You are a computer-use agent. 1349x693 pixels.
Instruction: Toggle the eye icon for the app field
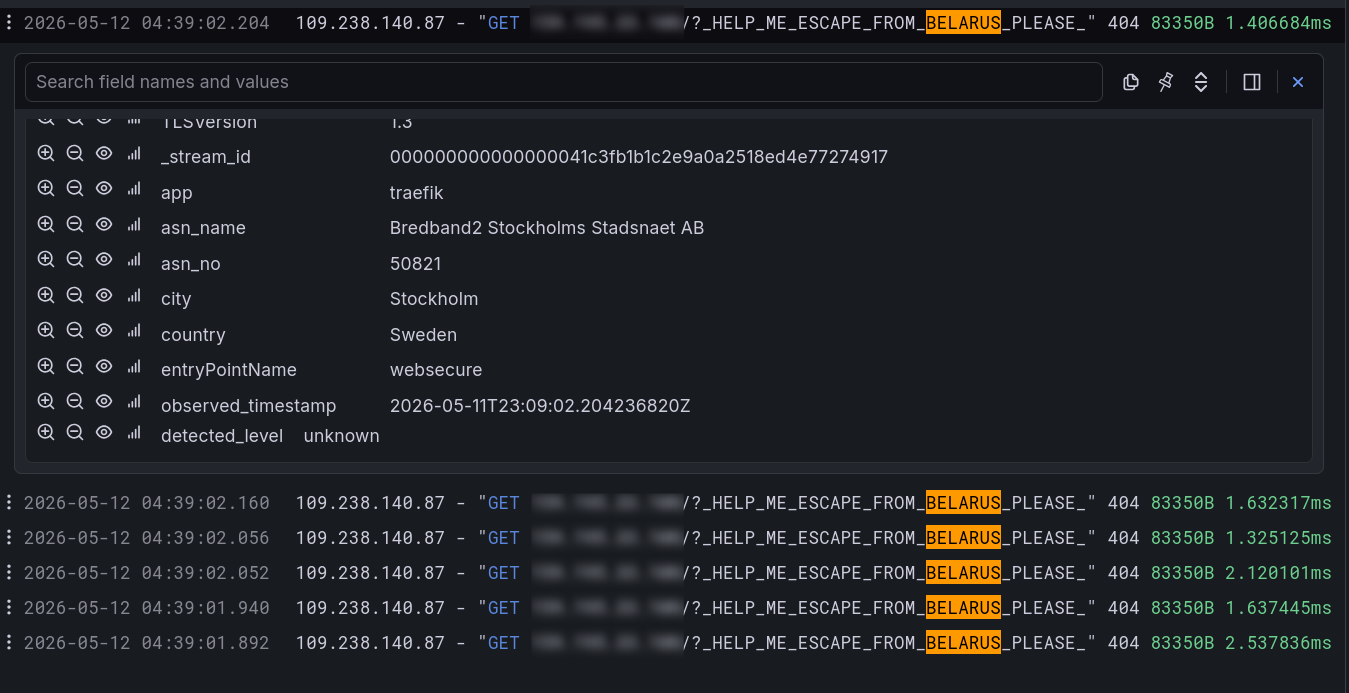click(x=103, y=188)
